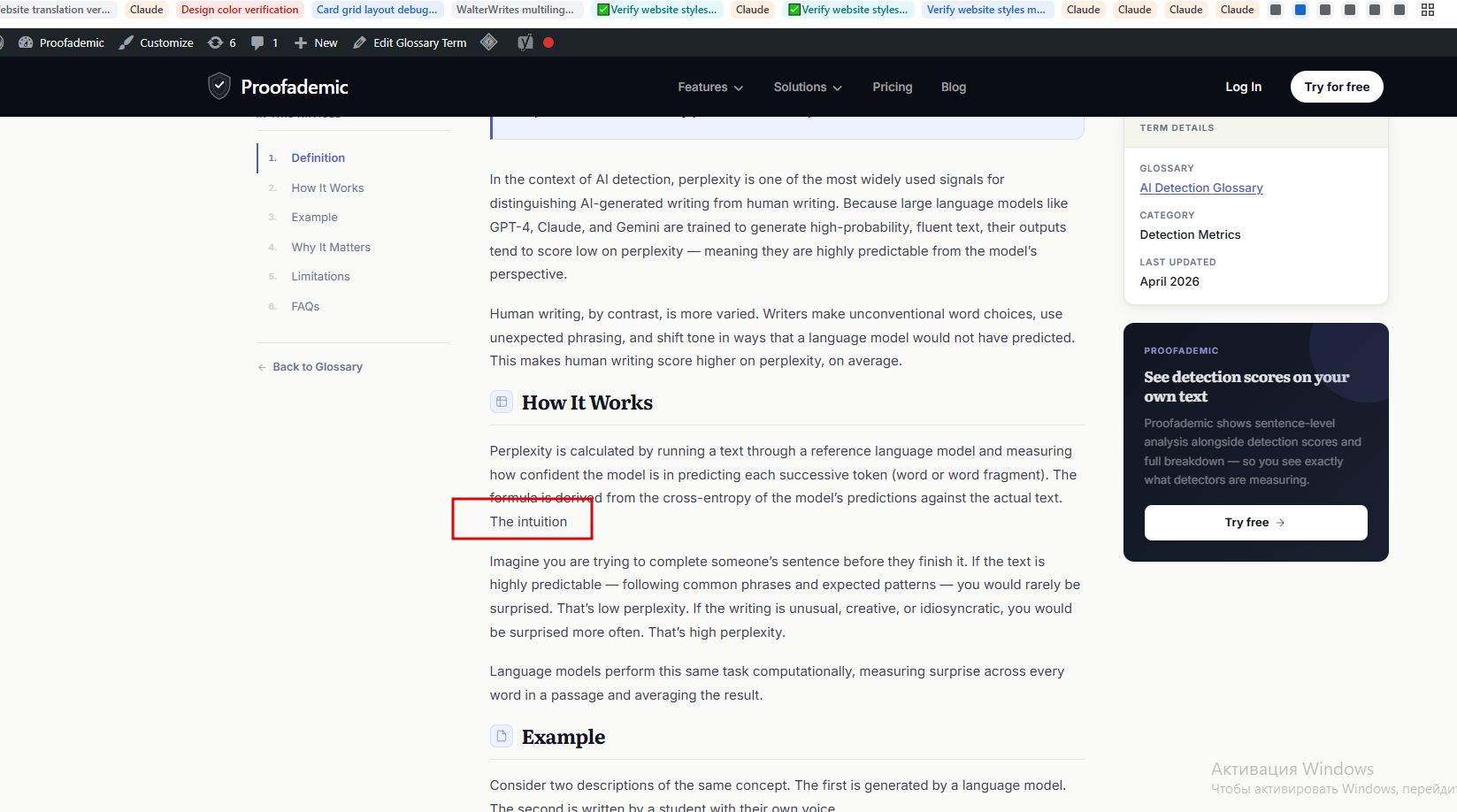Jump to Limitations section
The image size is (1457, 812).
pyautogui.click(x=320, y=276)
